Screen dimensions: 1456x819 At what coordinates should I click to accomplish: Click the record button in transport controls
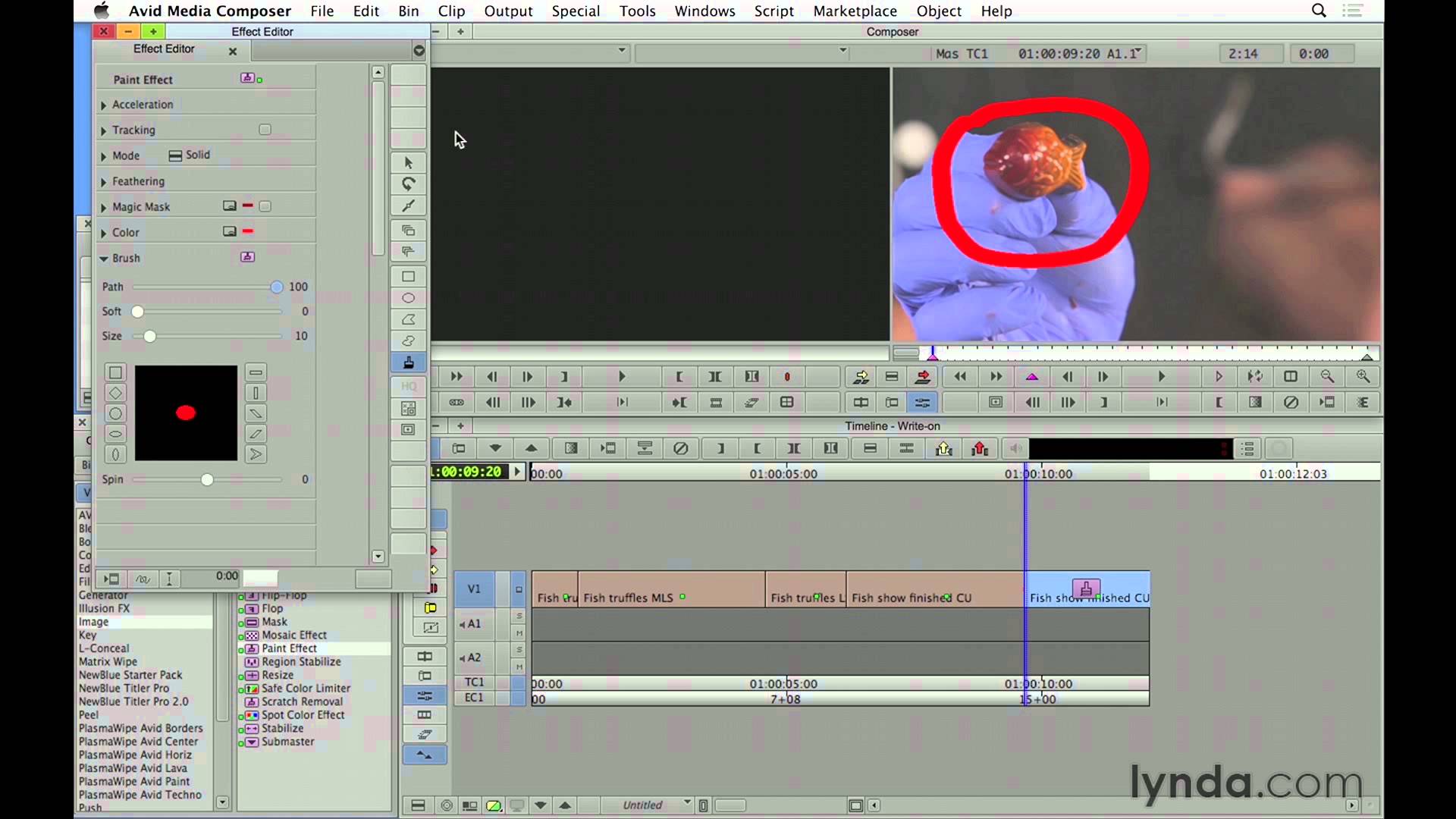click(x=786, y=376)
